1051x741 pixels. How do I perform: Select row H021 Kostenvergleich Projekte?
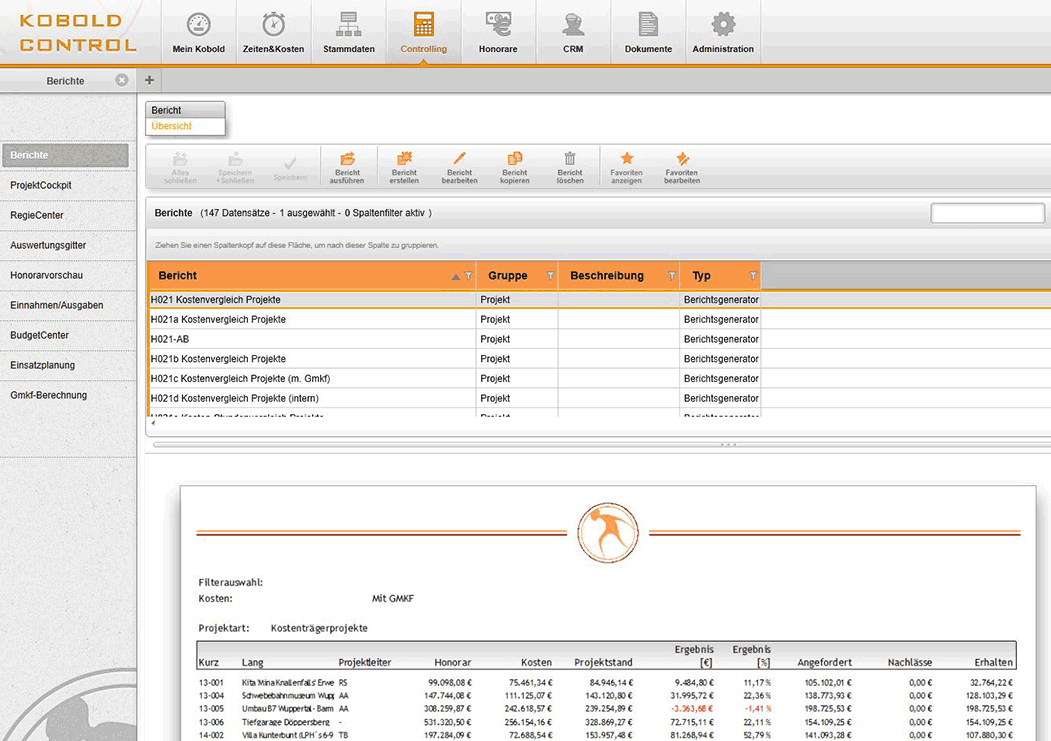454,299
